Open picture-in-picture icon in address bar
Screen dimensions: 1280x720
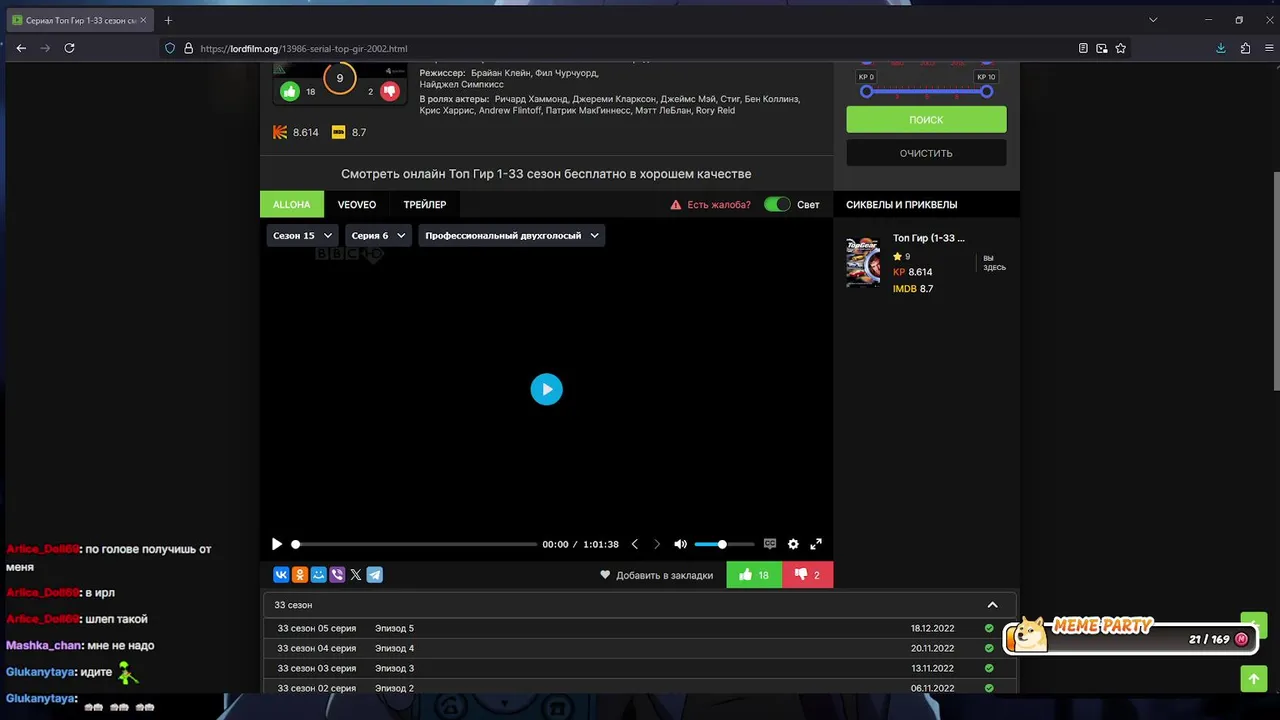[x=1102, y=48]
